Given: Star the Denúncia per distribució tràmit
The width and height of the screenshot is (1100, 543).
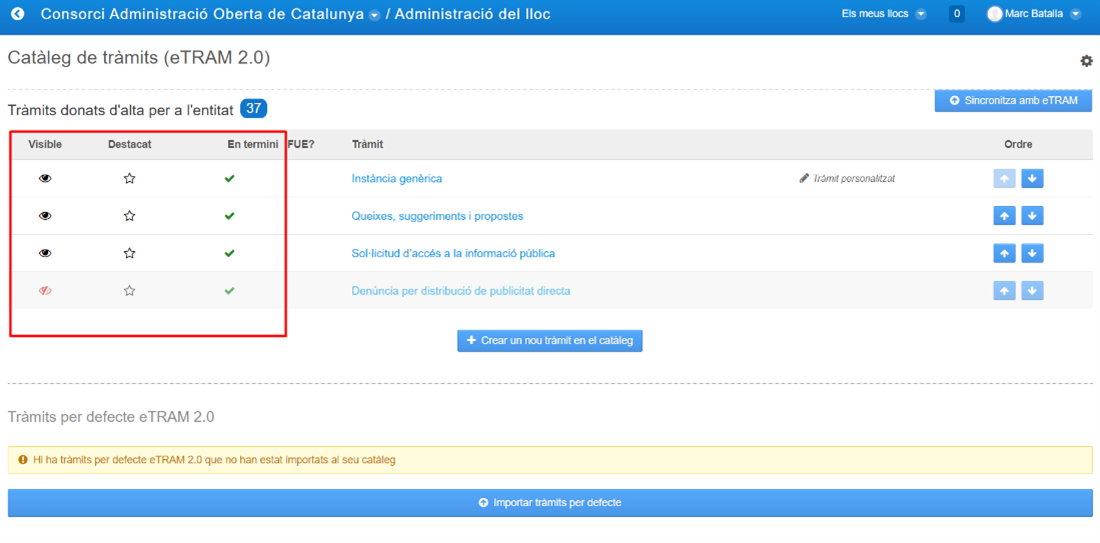Looking at the screenshot, I should coord(129,290).
